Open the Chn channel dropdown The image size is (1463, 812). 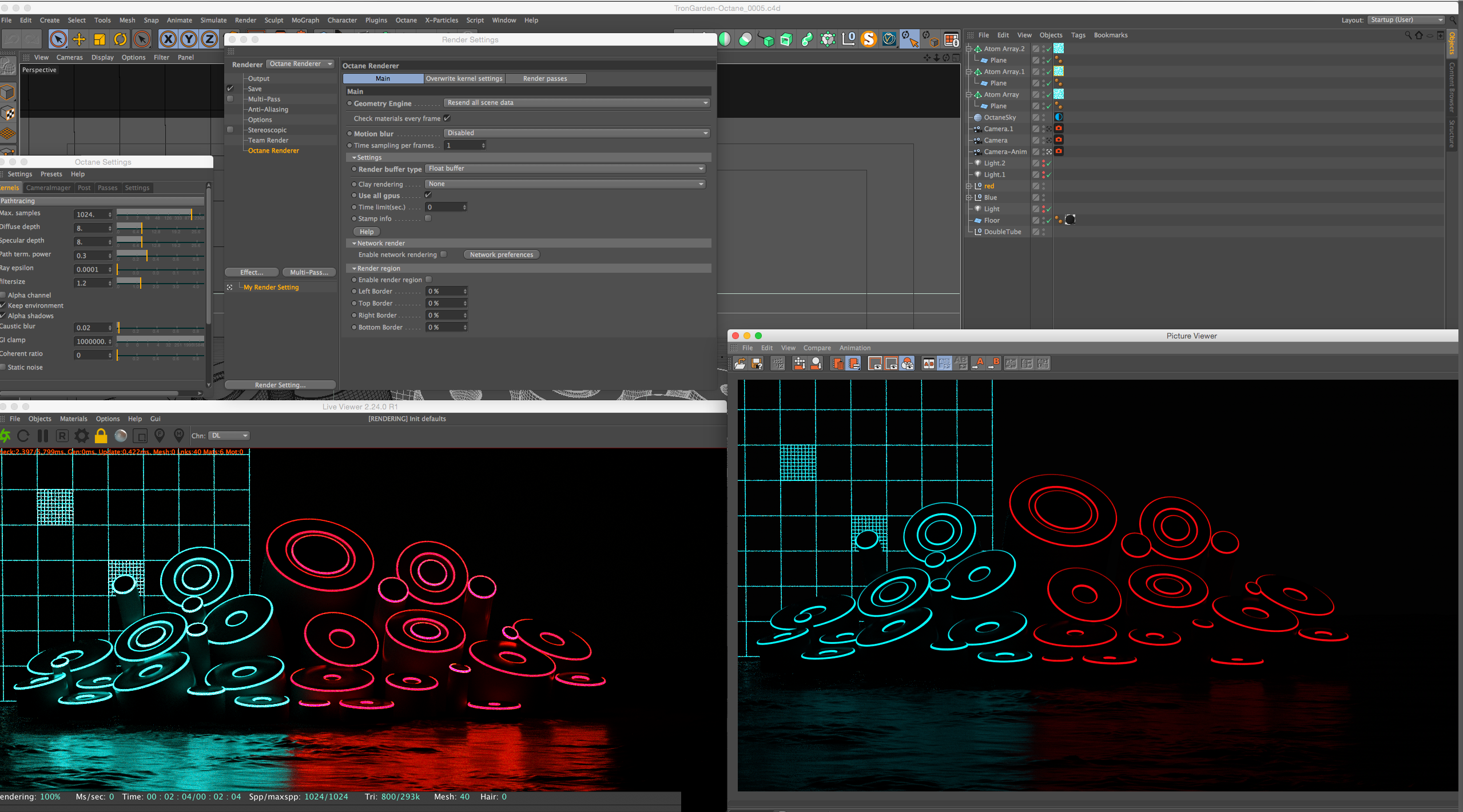tap(229, 436)
